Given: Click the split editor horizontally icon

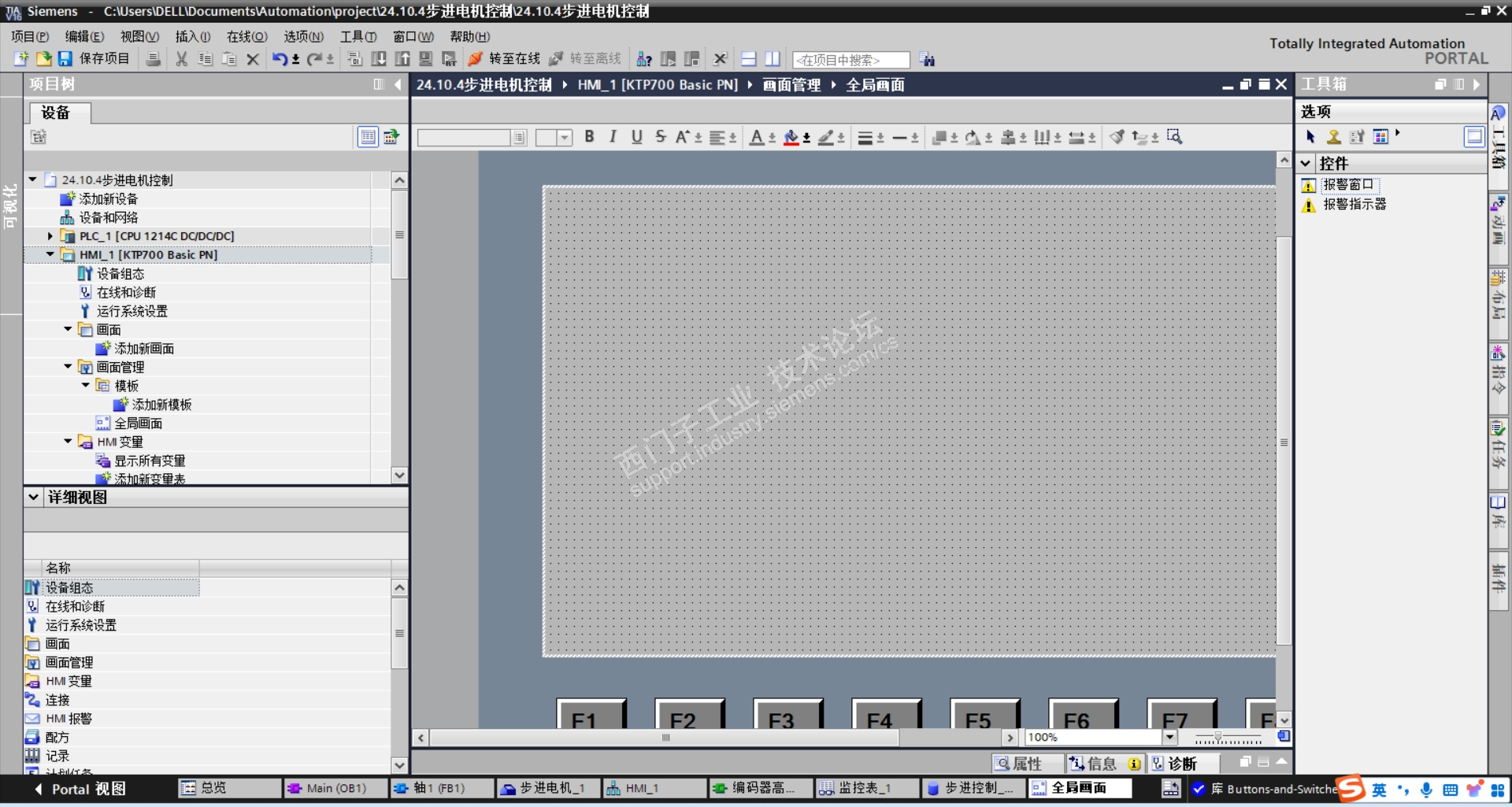Looking at the screenshot, I should 749,59.
